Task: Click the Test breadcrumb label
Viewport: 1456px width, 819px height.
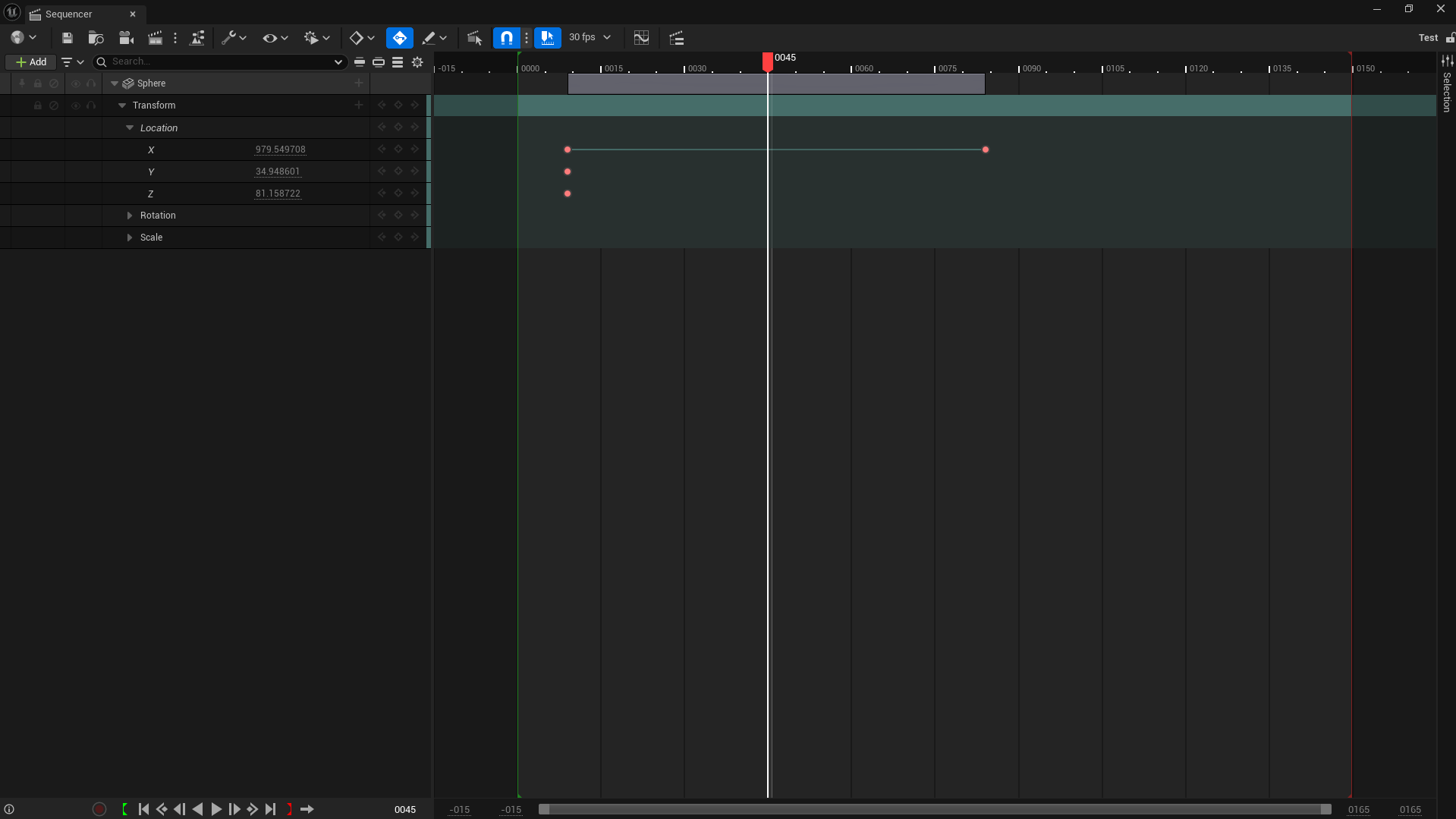Action: point(1428,38)
